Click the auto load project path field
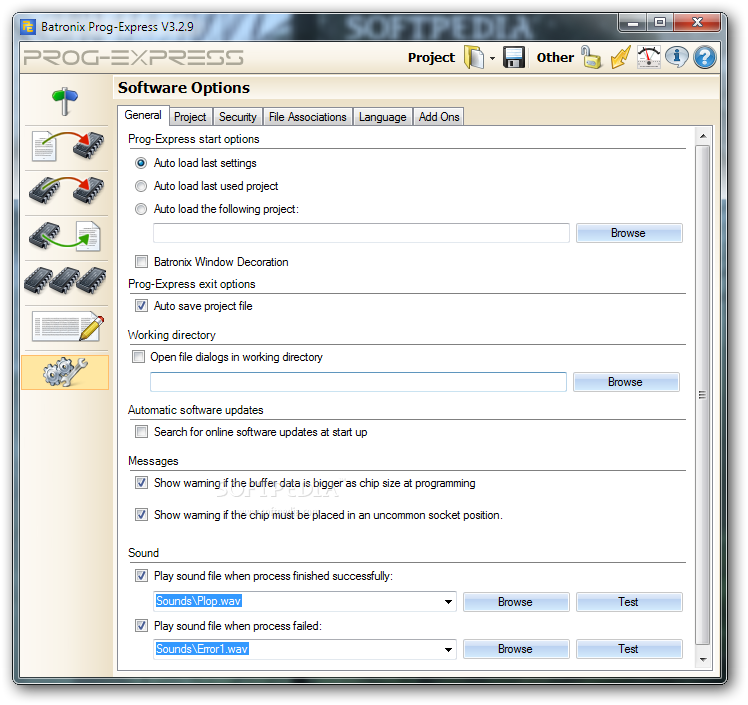This screenshot has width=748, height=705. (x=361, y=233)
